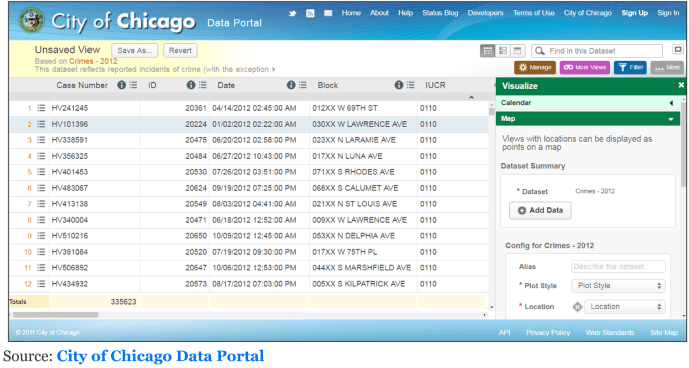Open the Help menu item
This screenshot has width=689, height=368.
[x=406, y=13]
